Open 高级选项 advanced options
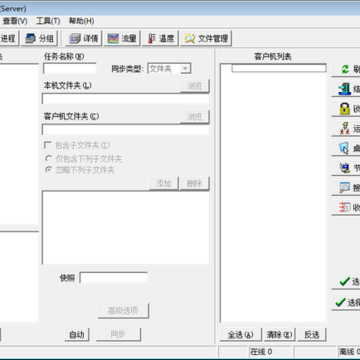The width and height of the screenshot is (360, 360). coord(123,311)
